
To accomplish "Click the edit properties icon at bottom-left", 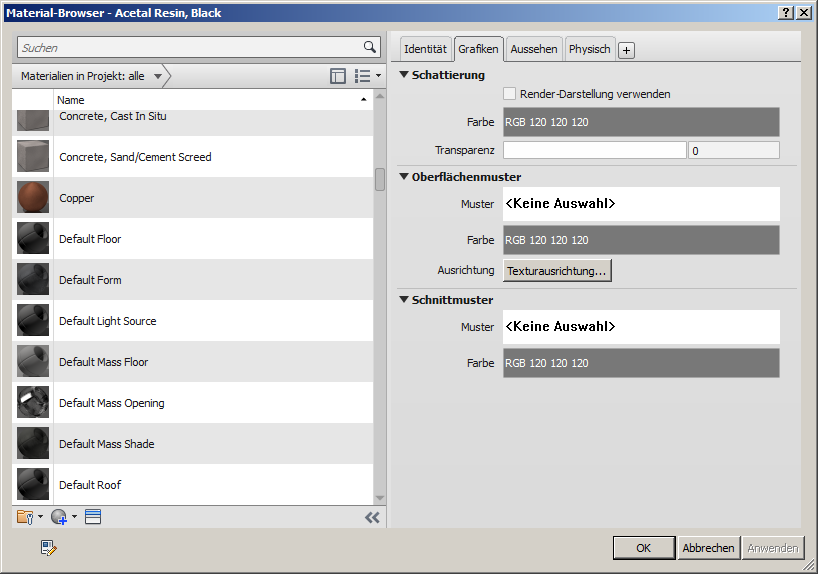I will [x=49, y=547].
